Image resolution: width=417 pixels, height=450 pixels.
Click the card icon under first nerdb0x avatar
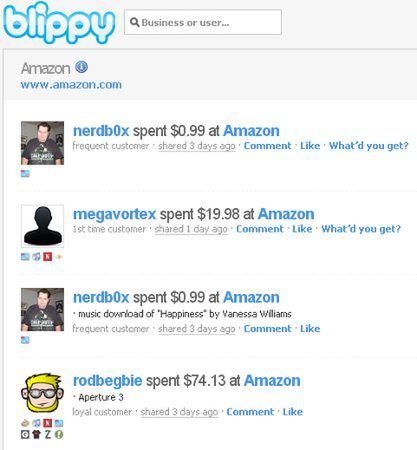tap(25, 173)
